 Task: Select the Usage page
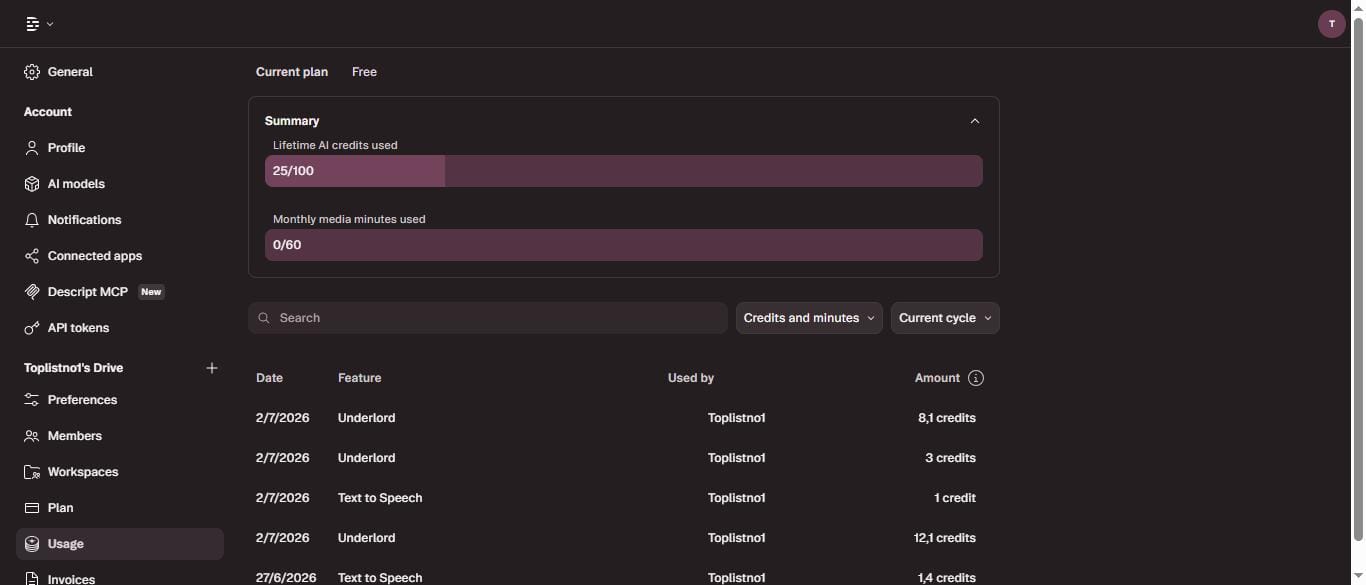pos(120,544)
